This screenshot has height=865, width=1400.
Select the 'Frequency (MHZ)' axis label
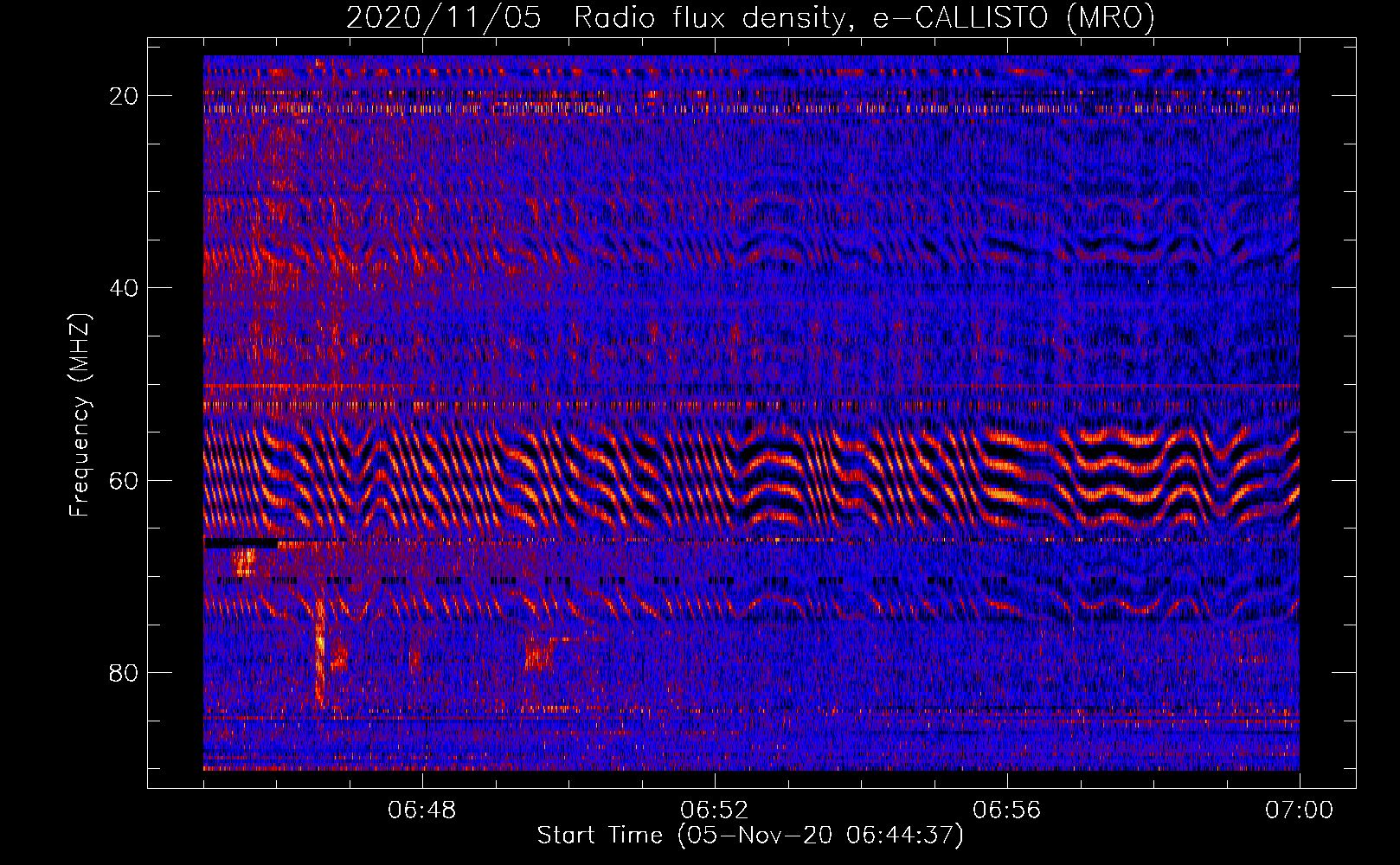(x=80, y=415)
